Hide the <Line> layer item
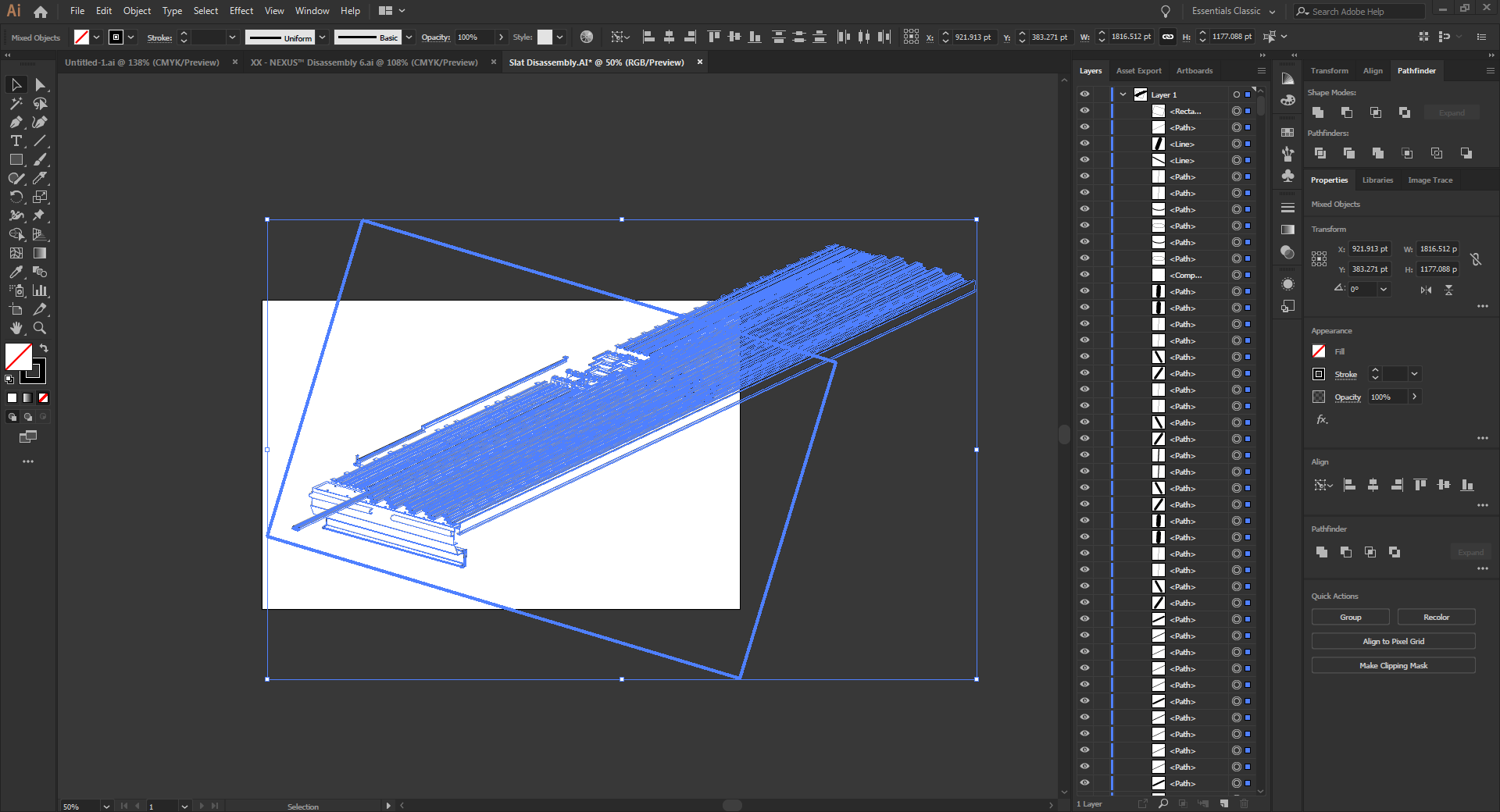The height and width of the screenshot is (812, 1500). 1085,144
